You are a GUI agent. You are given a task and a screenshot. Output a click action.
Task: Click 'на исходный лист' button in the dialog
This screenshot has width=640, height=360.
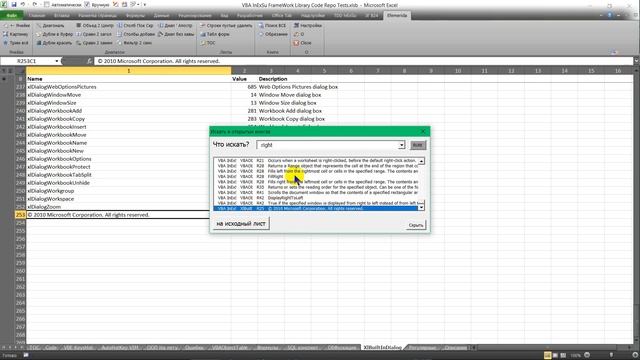point(241,224)
